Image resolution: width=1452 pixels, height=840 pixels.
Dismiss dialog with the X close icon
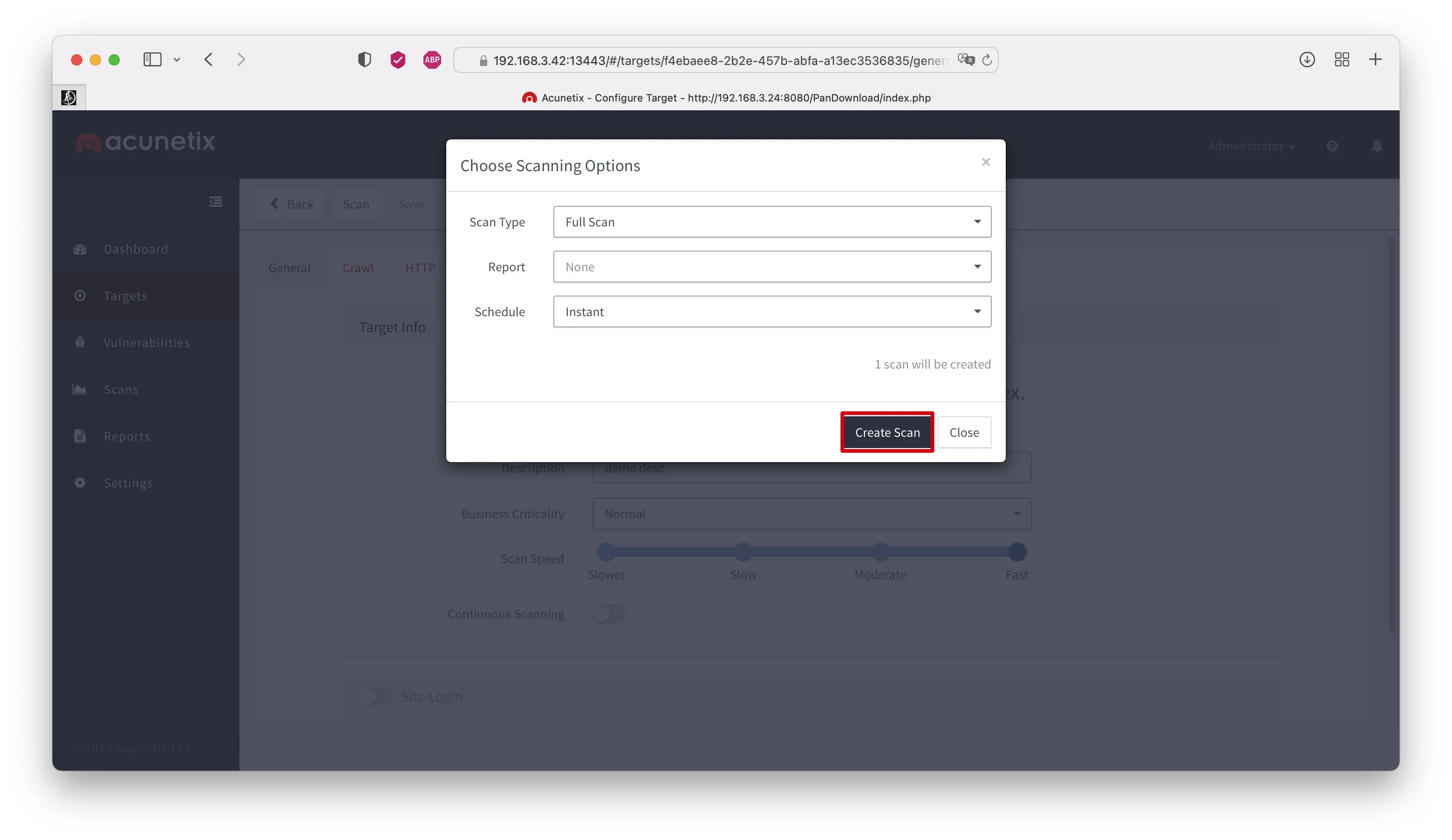click(986, 162)
